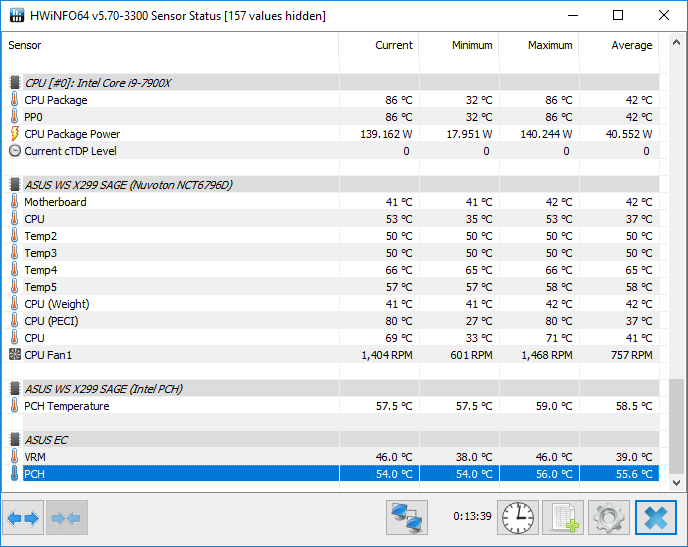
Task: Select the ASUS EC group row
Action: click(x=331, y=440)
